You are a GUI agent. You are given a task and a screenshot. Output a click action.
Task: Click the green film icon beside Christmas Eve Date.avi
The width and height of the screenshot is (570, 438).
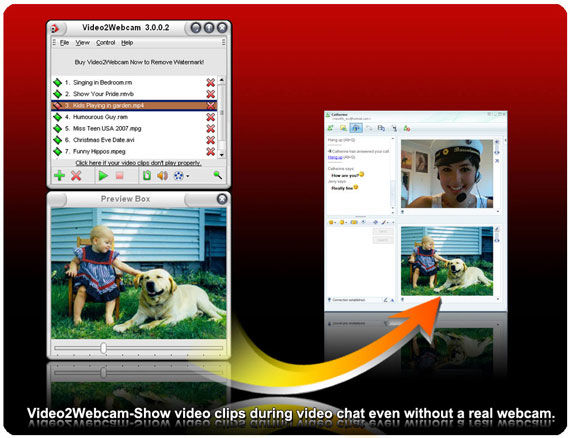click(x=57, y=140)
